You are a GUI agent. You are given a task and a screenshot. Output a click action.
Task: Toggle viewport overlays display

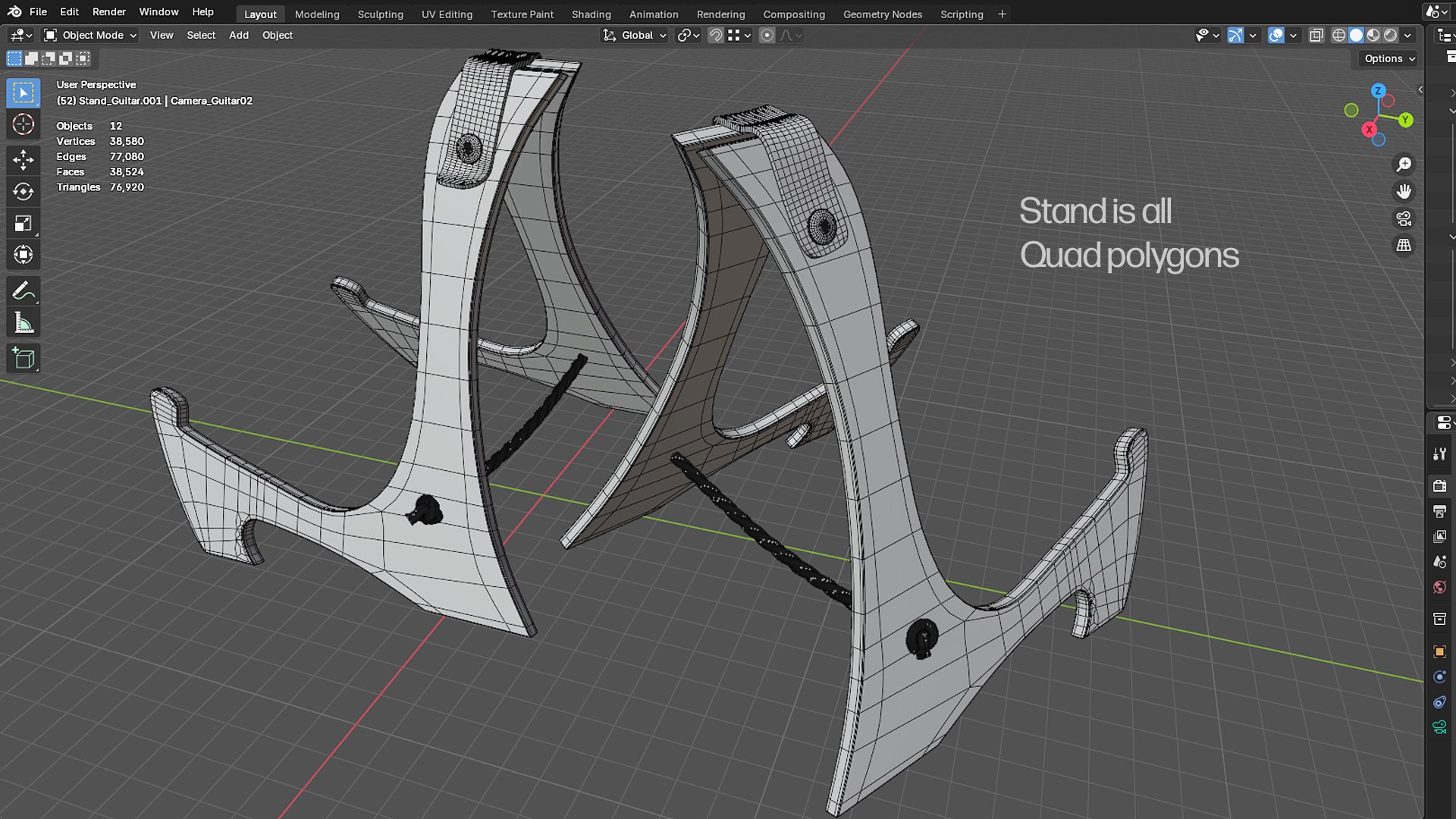(1276, 35)
